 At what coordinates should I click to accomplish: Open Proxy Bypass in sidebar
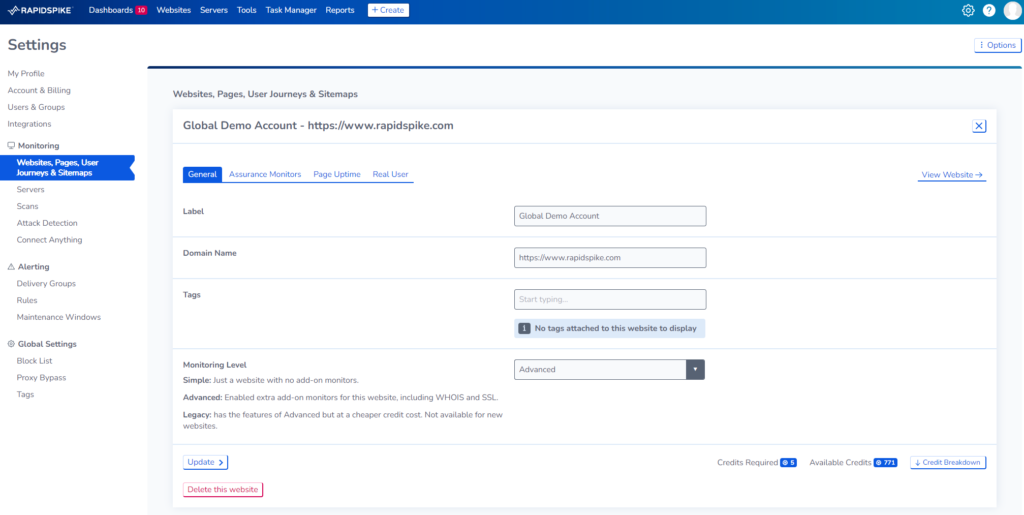pos(41,378)
